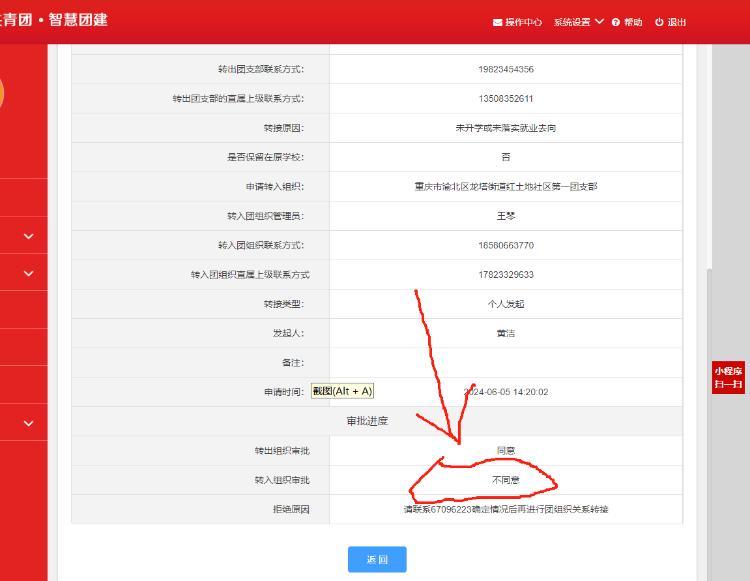Select phone number 17823329633
The image size is (750, 581).
point(506,274)
